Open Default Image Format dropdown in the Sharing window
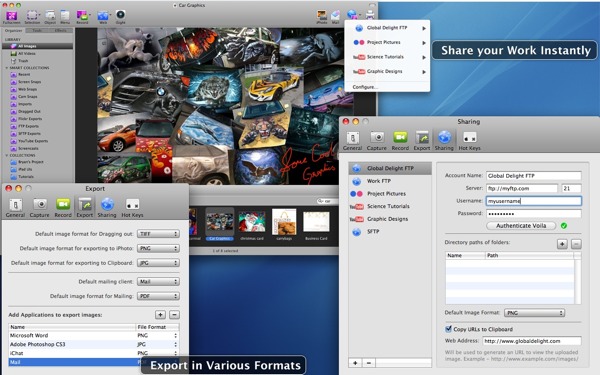 [535, 313]
